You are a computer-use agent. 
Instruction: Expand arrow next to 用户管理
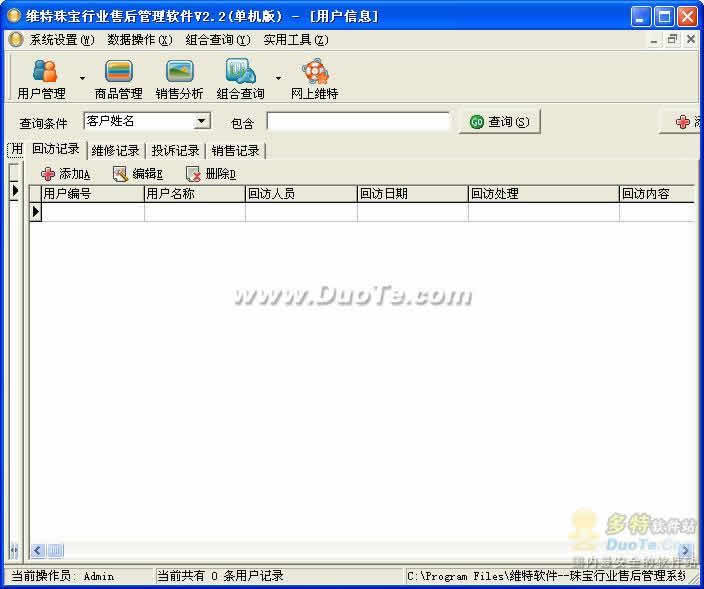82,78
